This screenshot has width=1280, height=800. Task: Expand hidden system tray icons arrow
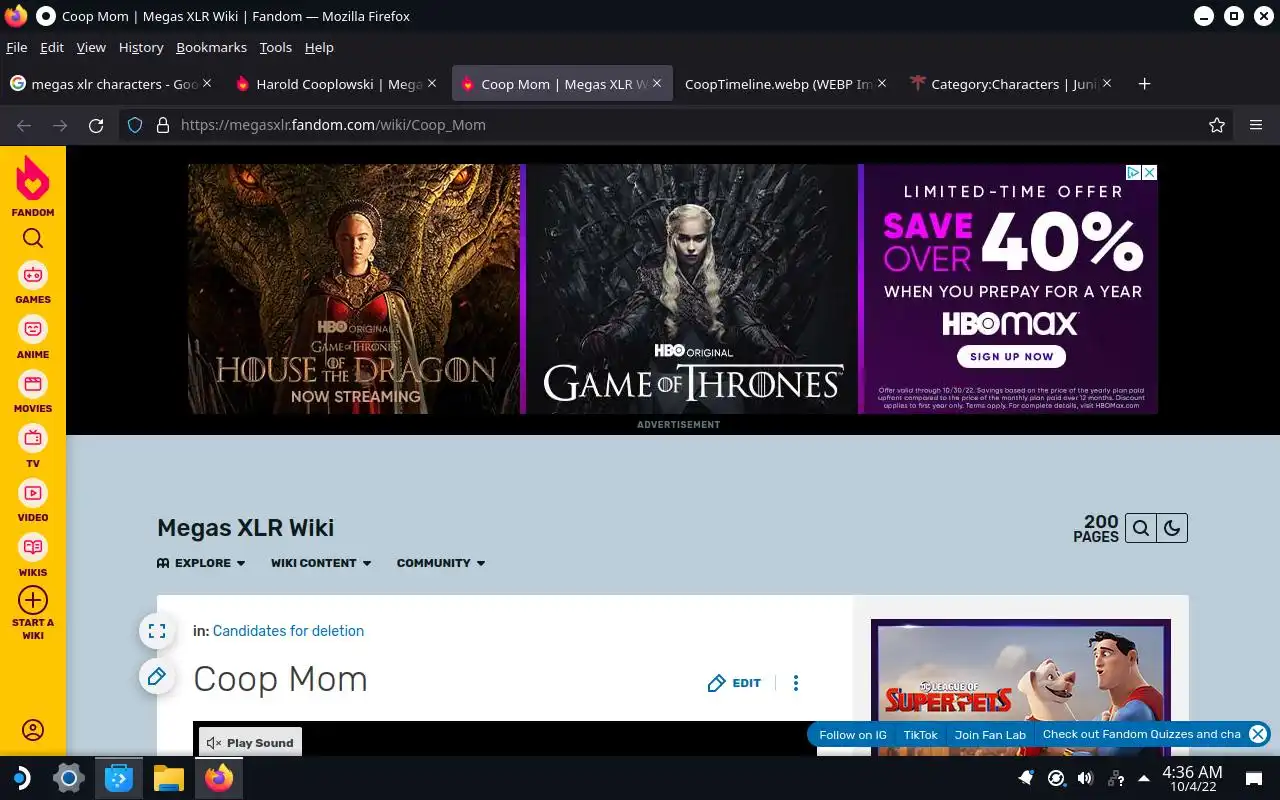1144,778
